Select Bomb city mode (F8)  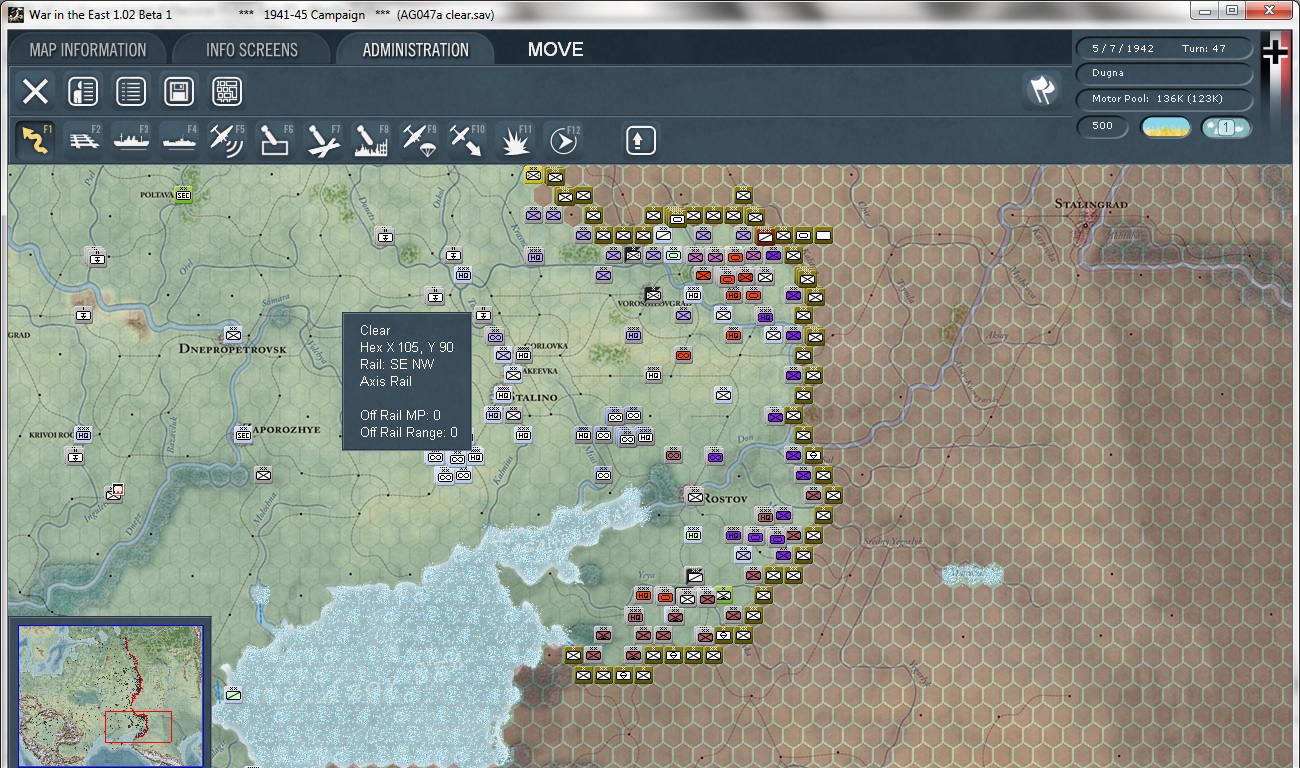coord(371,140)
